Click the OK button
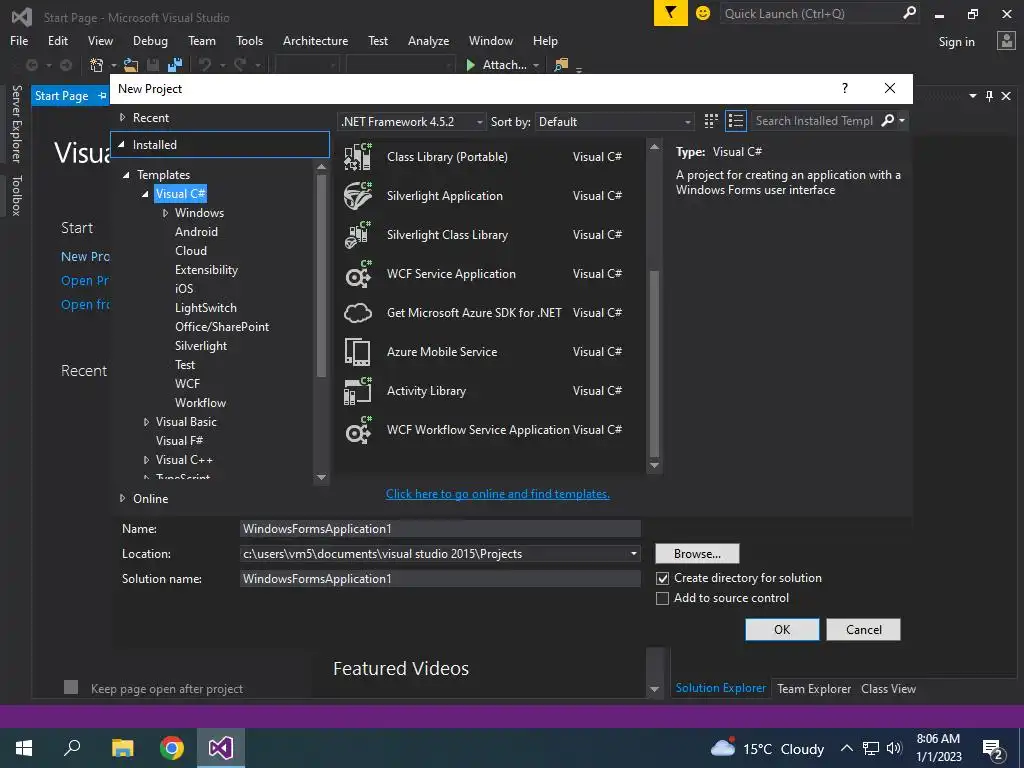Viewport: 1024px width, 768px height. point(782,630)
